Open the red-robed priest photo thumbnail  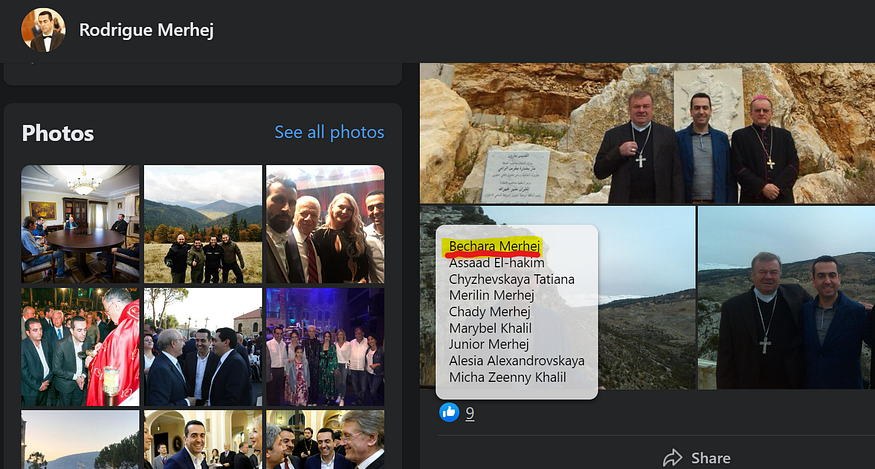[x=80, y=347]
